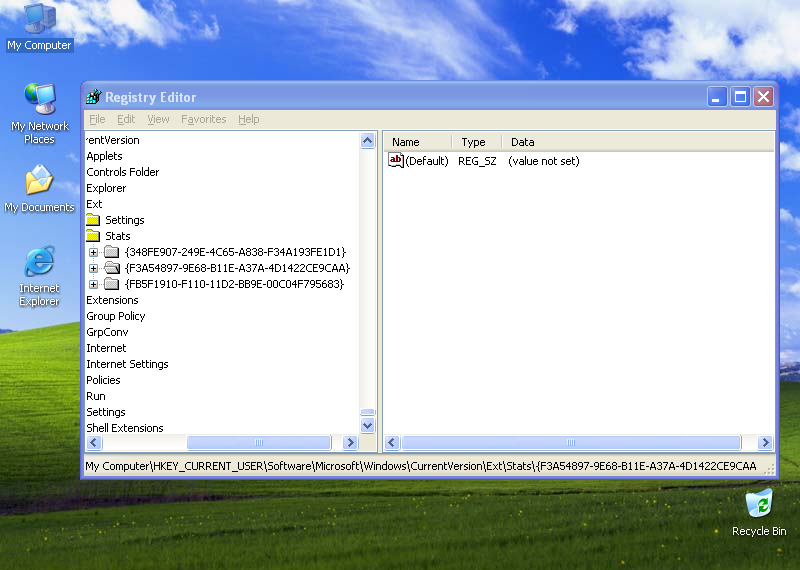Expand the {348FE907-249E-4C65-A838-F34A193FE1D1} key

(93, 252)
